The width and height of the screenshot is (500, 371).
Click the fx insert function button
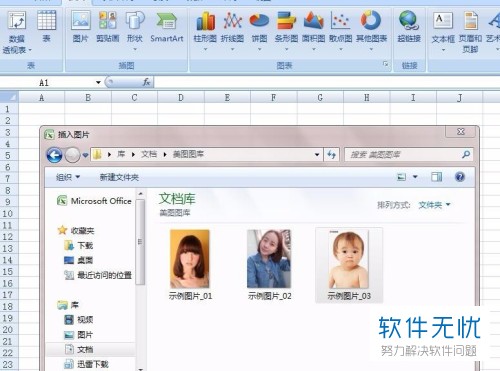146,82
